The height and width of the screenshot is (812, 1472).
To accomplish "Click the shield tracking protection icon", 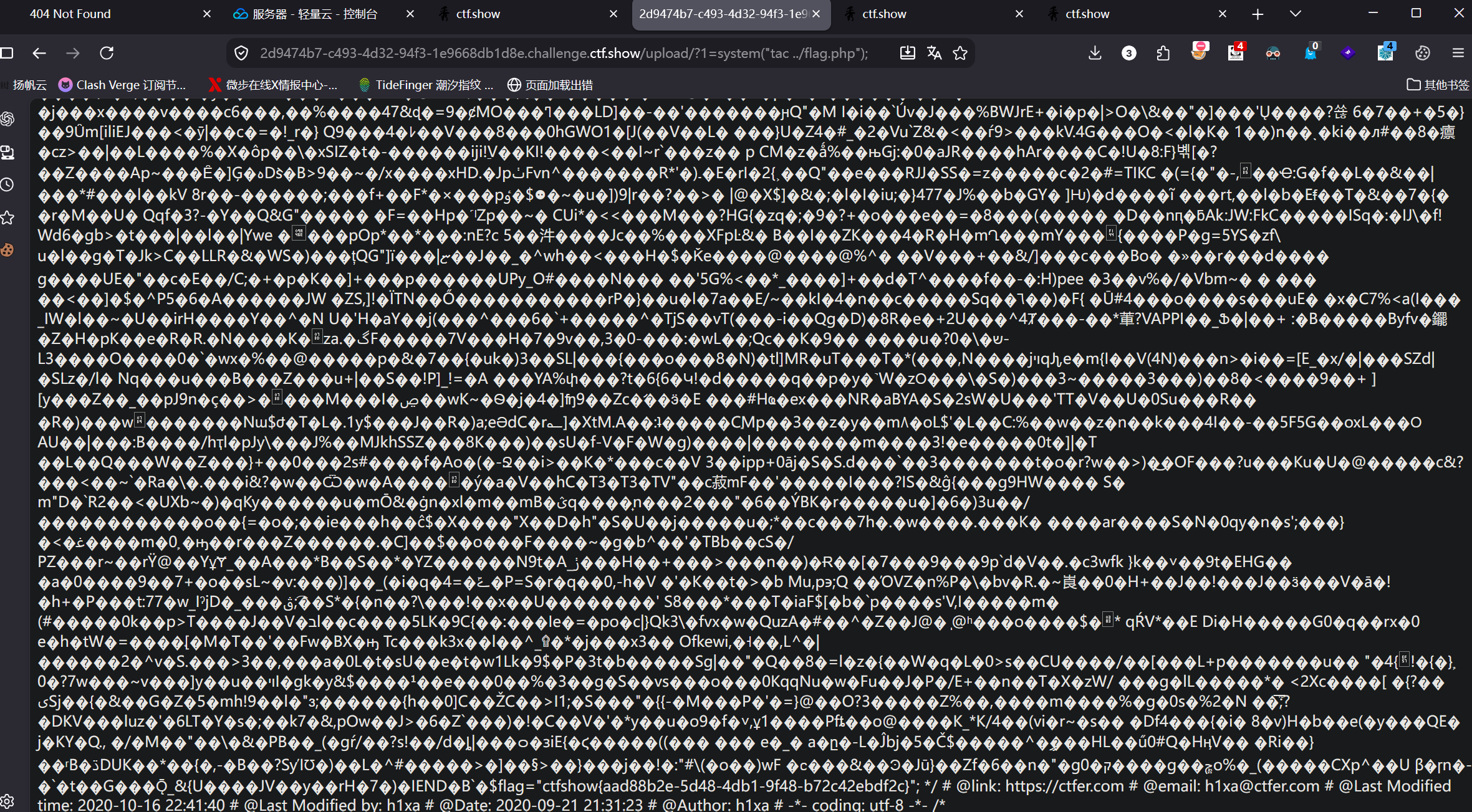I will (241, 53).
